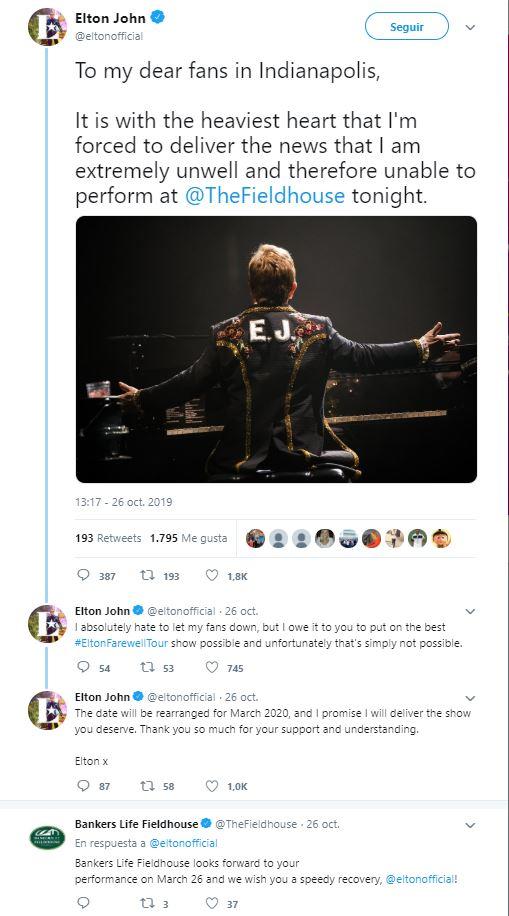Screen dimensions: 509x916
Task: Expand options chevron on the #EltonFarewellTour tweet
Action: click(x=470, y=612)
